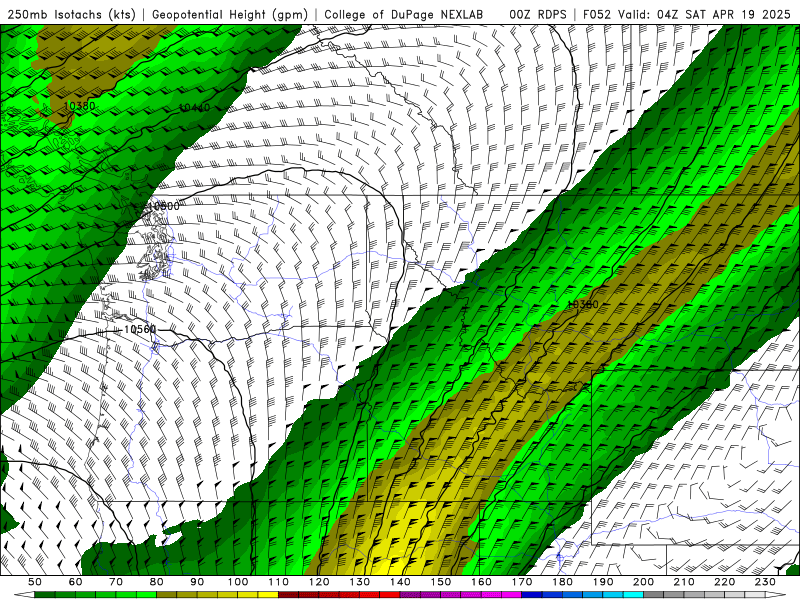Click the 50 label on the color scale

[35, 582]
